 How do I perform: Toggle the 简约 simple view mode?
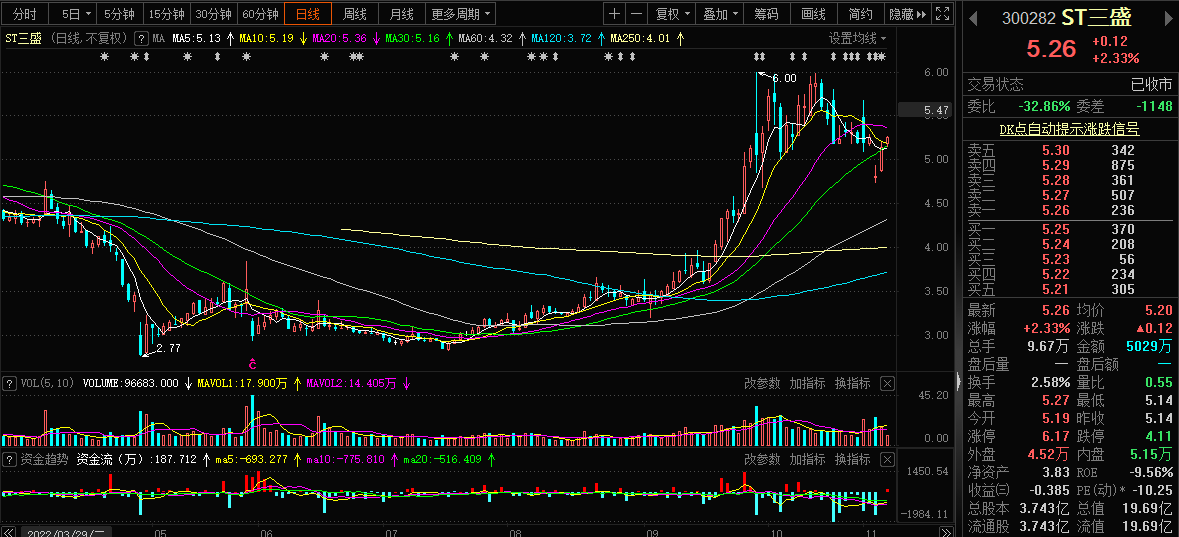[x=860, y=14]
